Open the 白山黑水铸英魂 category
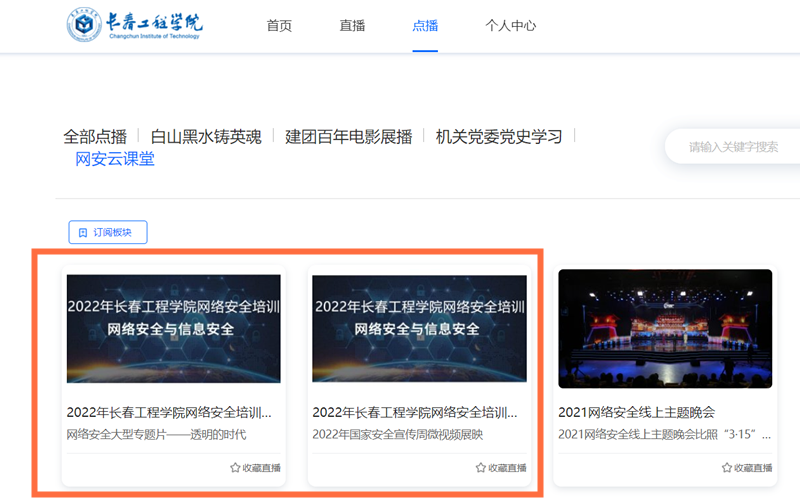 tap(206, 137)
